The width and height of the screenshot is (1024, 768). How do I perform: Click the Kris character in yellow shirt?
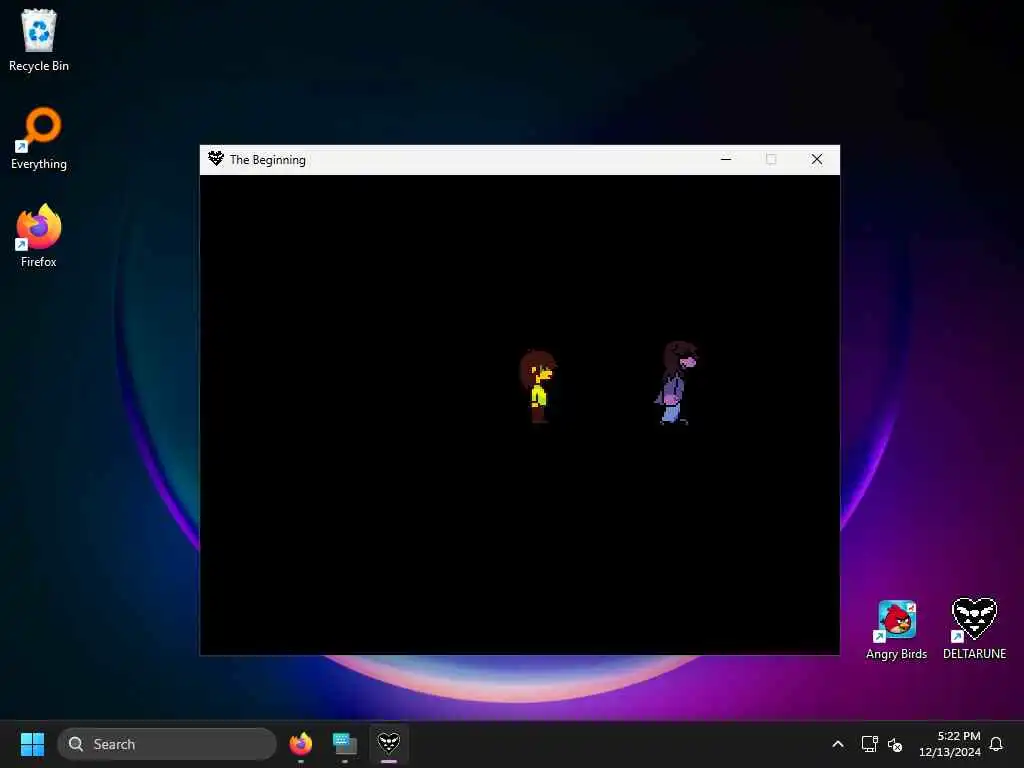pyautogui.click(x=537, y=387)
